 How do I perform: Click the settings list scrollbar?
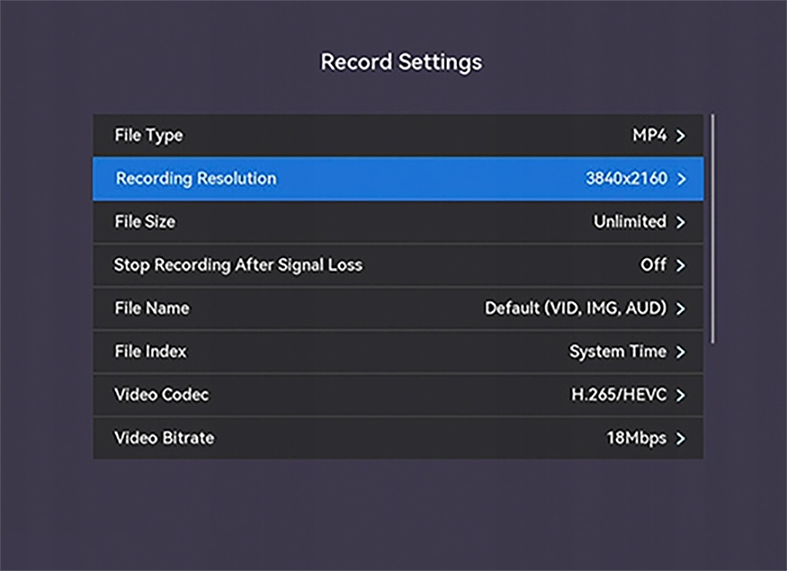pos(712,230)
